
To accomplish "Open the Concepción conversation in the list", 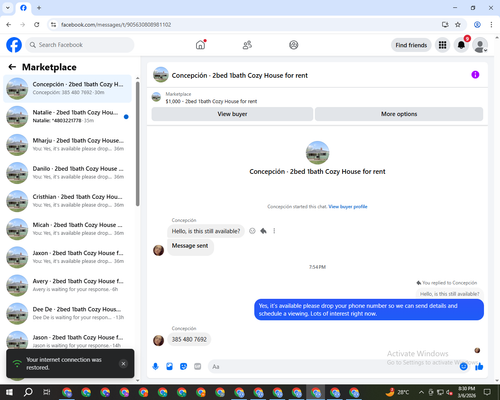I will coord(67,89).
